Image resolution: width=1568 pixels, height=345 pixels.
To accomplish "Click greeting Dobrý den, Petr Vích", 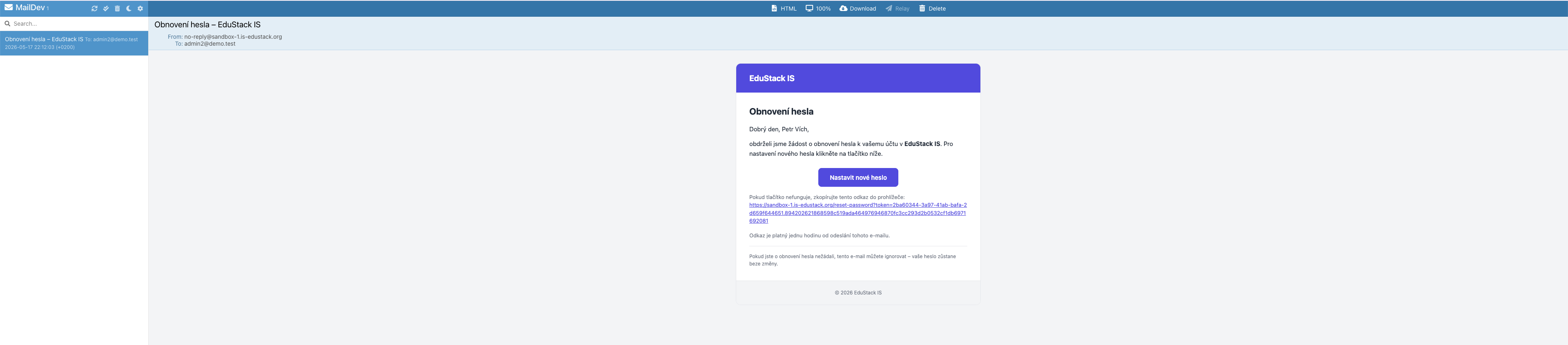I will tap(779, 129).
